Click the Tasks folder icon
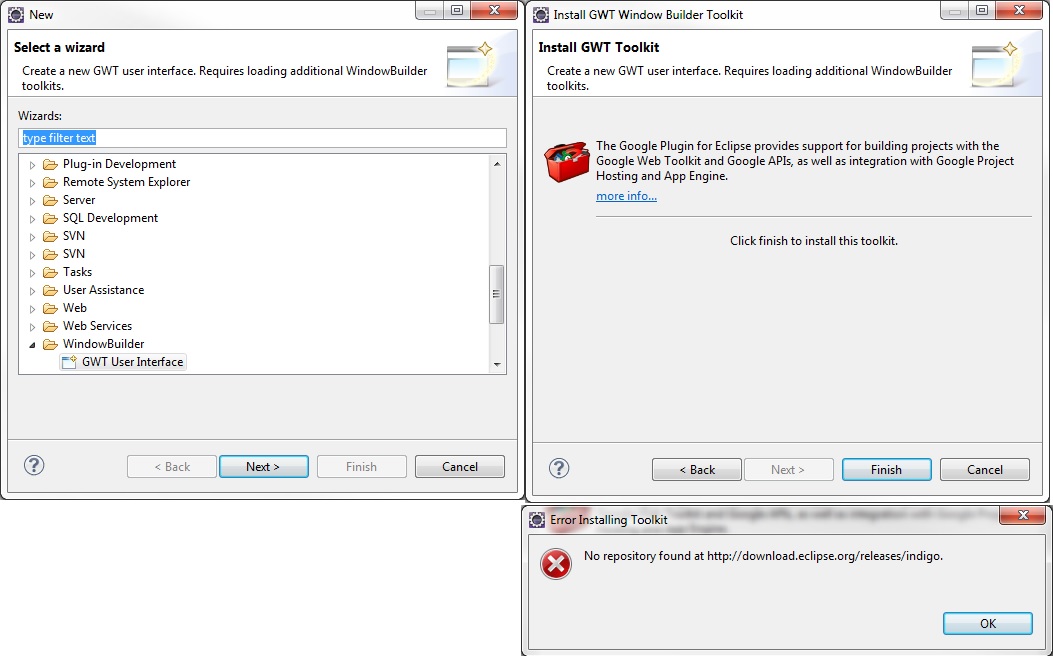The image size is (1053, 656). point(50,273)
